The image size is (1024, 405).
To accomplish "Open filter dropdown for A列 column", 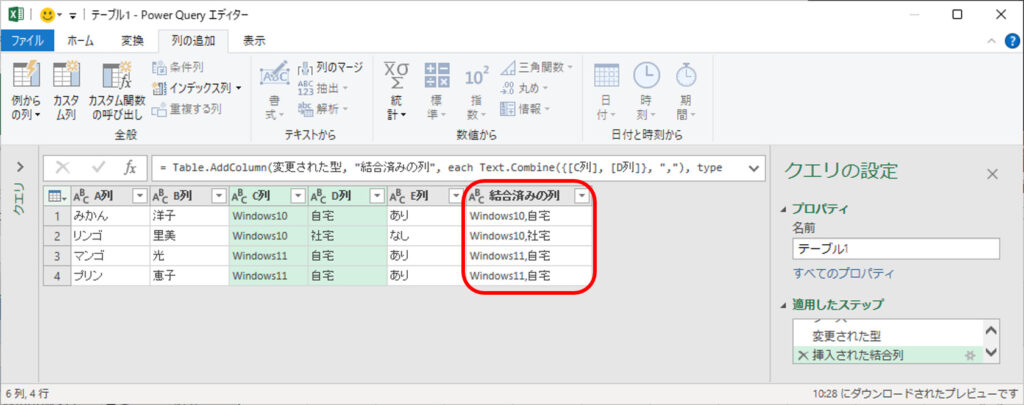I will [x=140, y=195].
